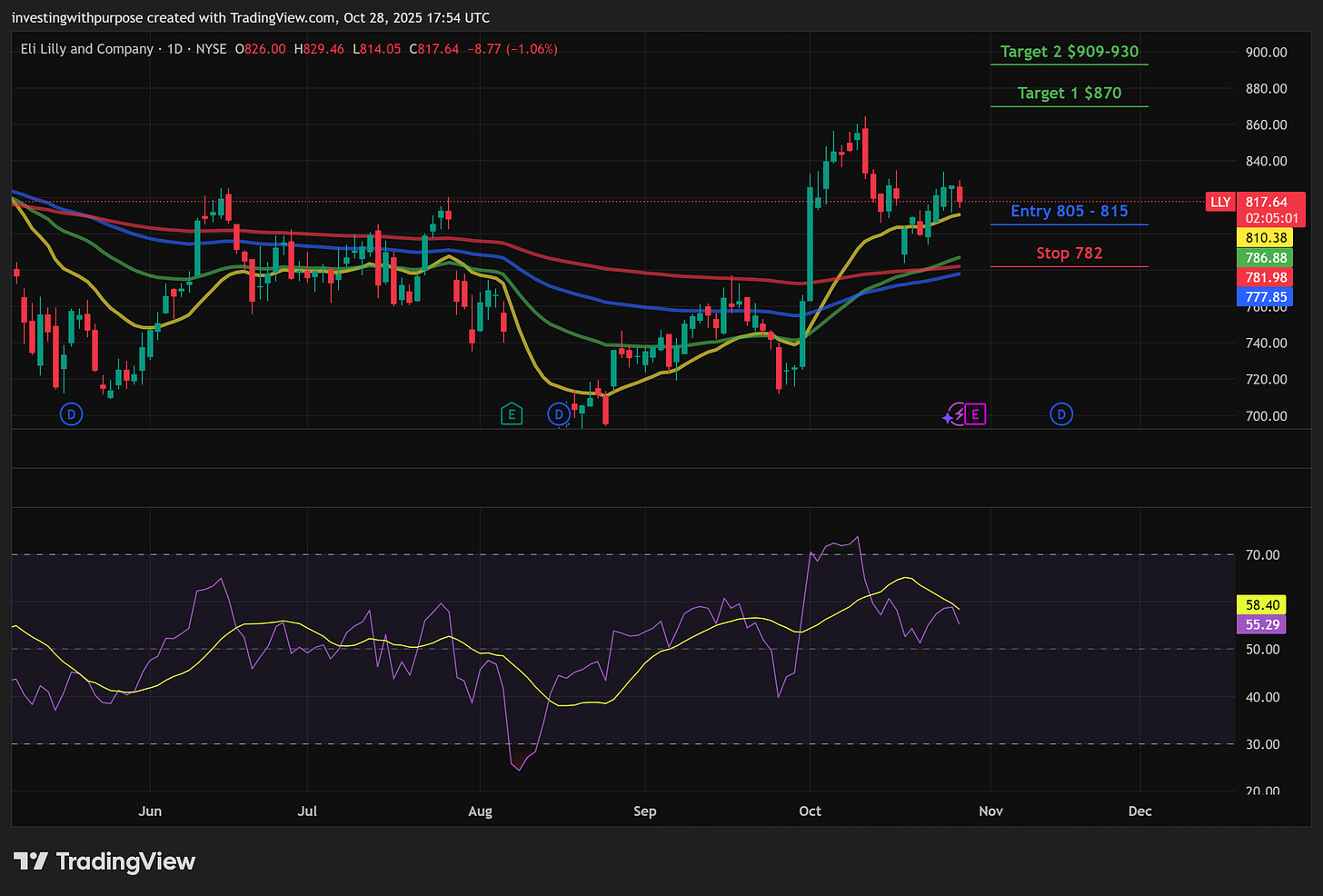Click the 50.00 RSI axis label
The height and width of the screenshot is (896, 1323).
coord(1262,649)
